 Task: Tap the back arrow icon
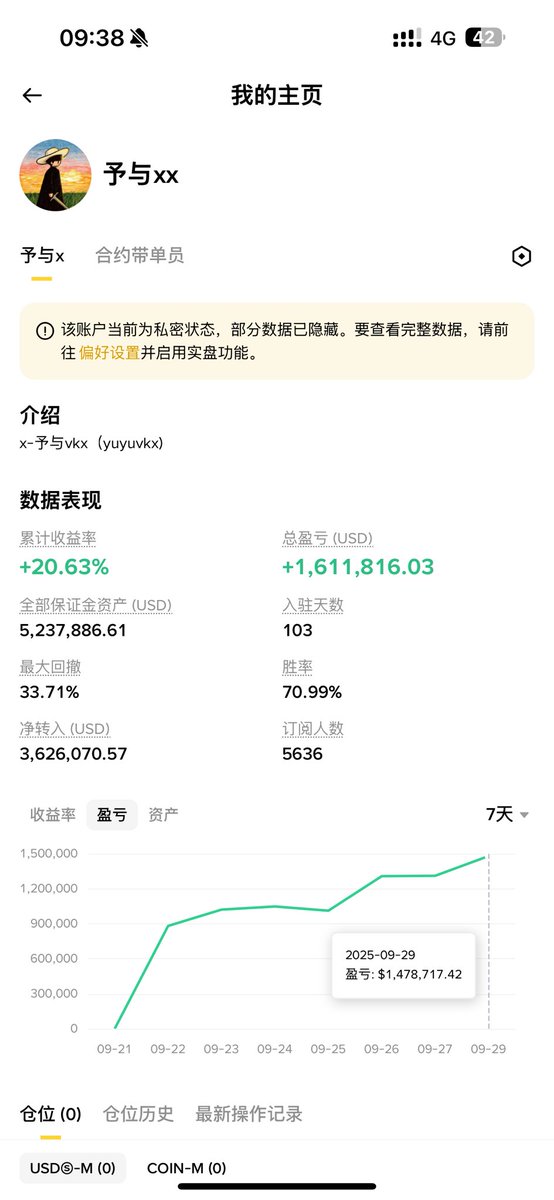click(32, 95)
